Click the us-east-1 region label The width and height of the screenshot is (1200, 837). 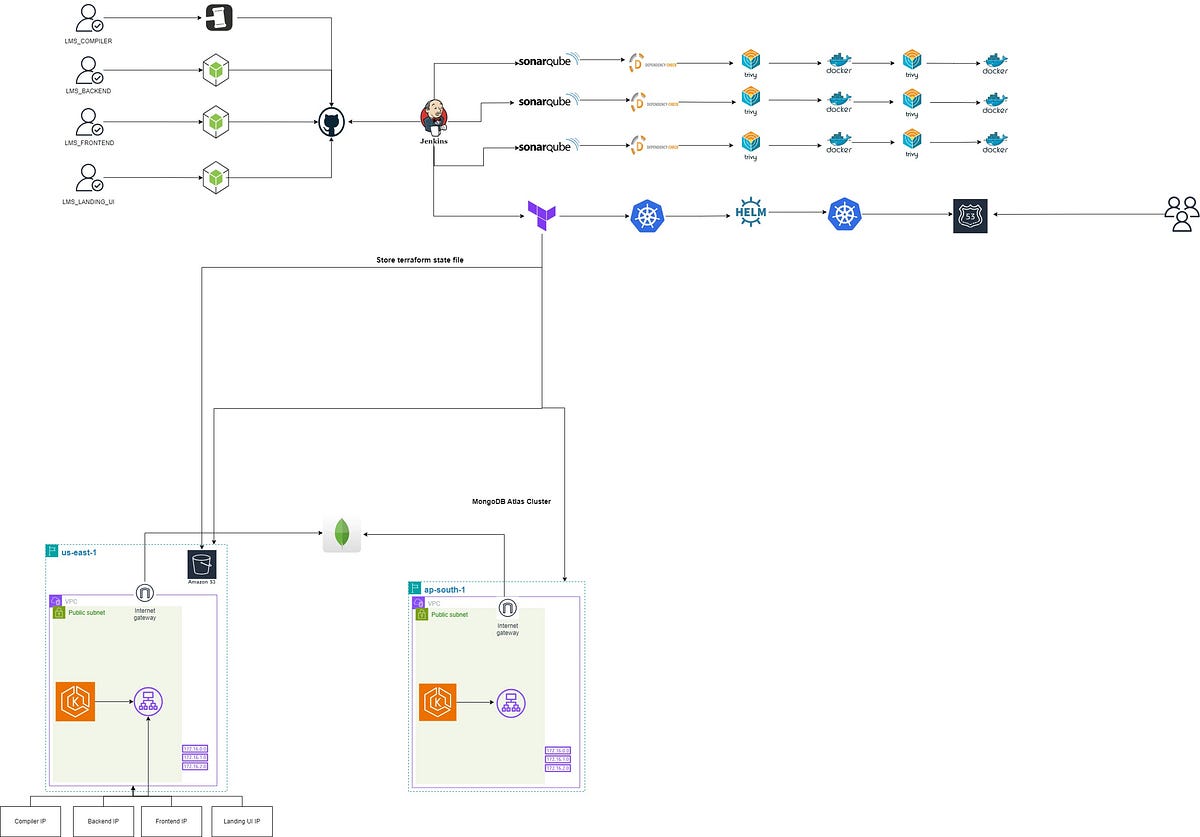tap(76, 551)
